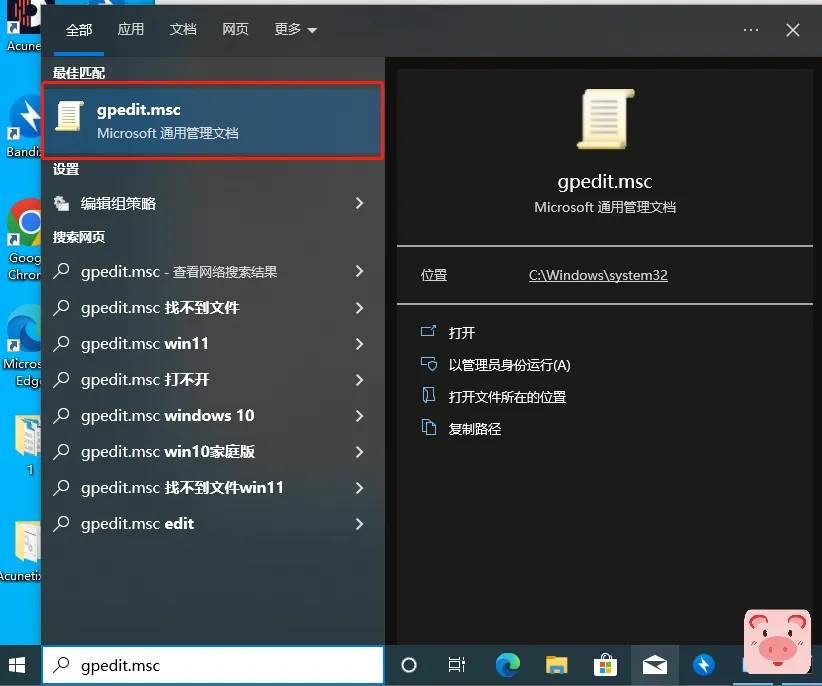Expand the 查看网络搜索结果 chevron
The height and width of the screenshot is (686, 822).
(360, 271)
